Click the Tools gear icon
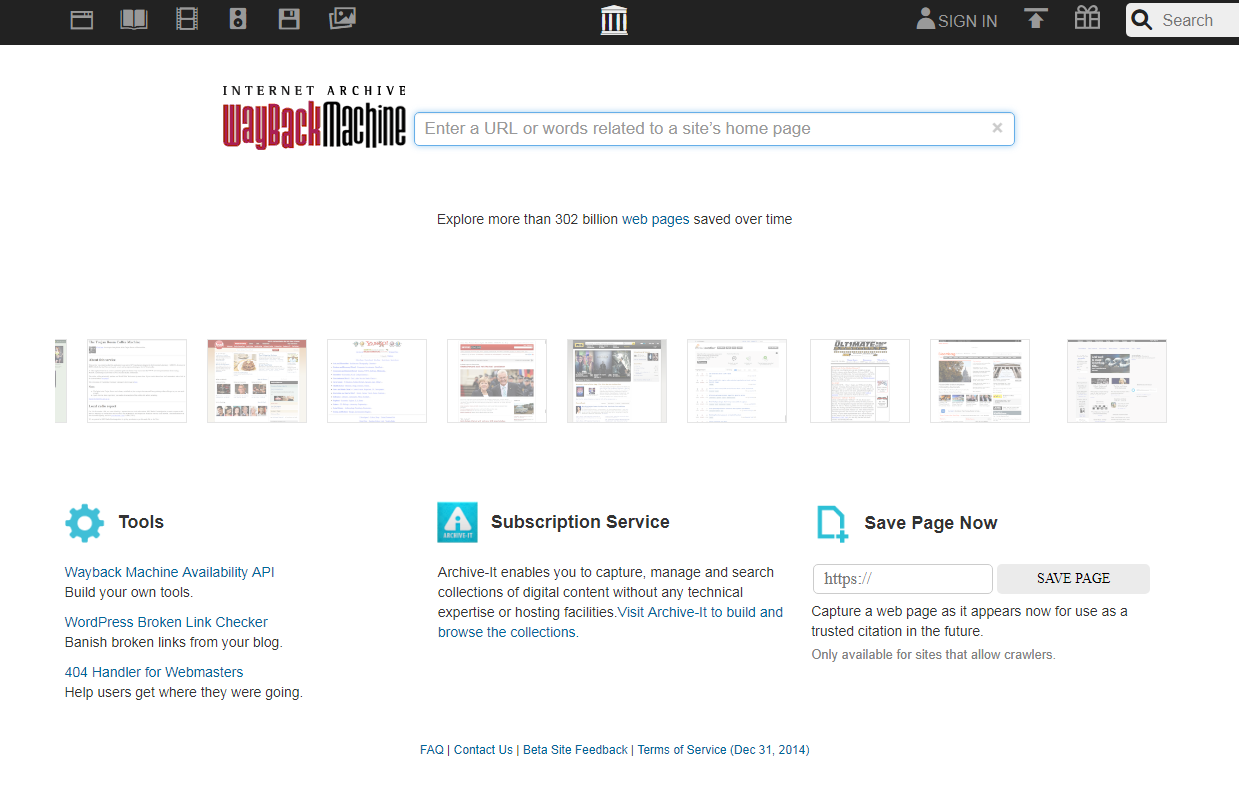Screen dimensions: 1239x787 coord(84,523)
